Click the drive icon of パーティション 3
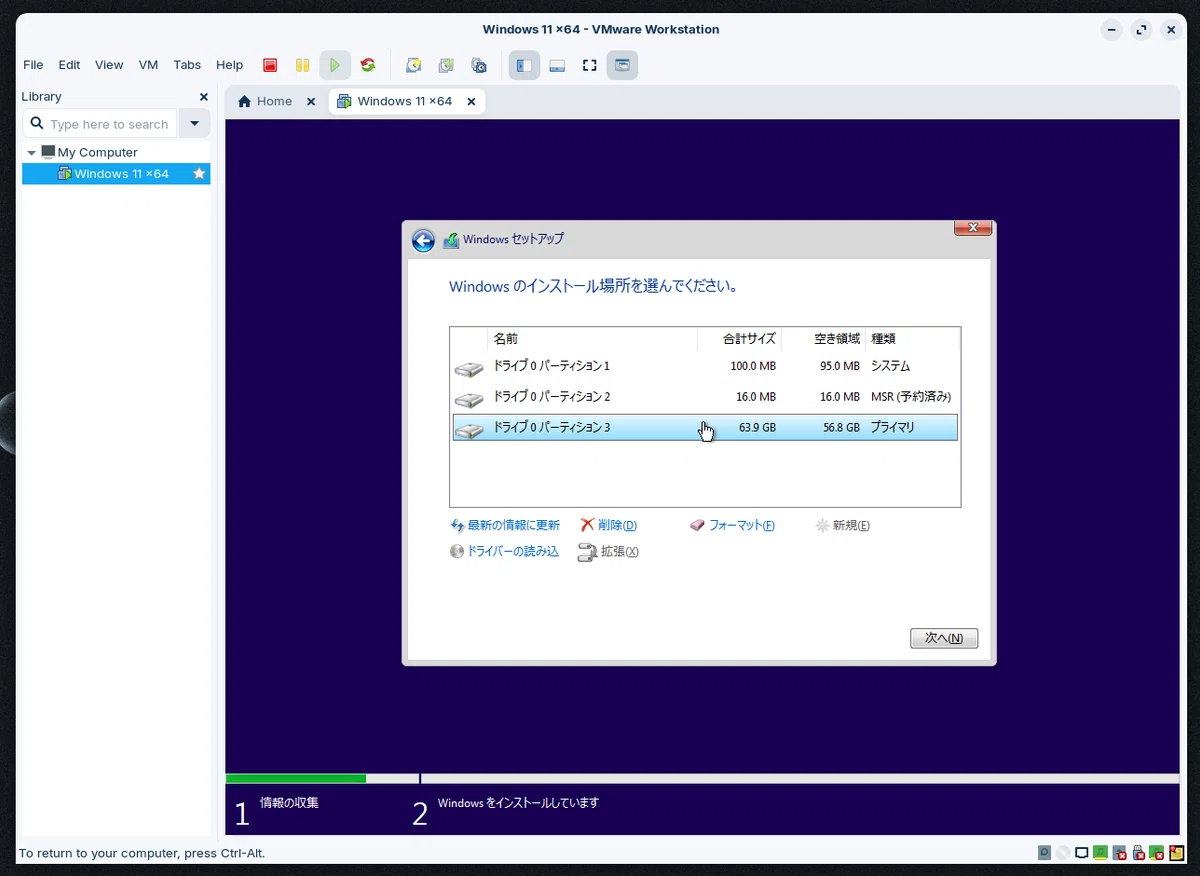Viewport: 1200px width, 876px height. coord(468,430)
